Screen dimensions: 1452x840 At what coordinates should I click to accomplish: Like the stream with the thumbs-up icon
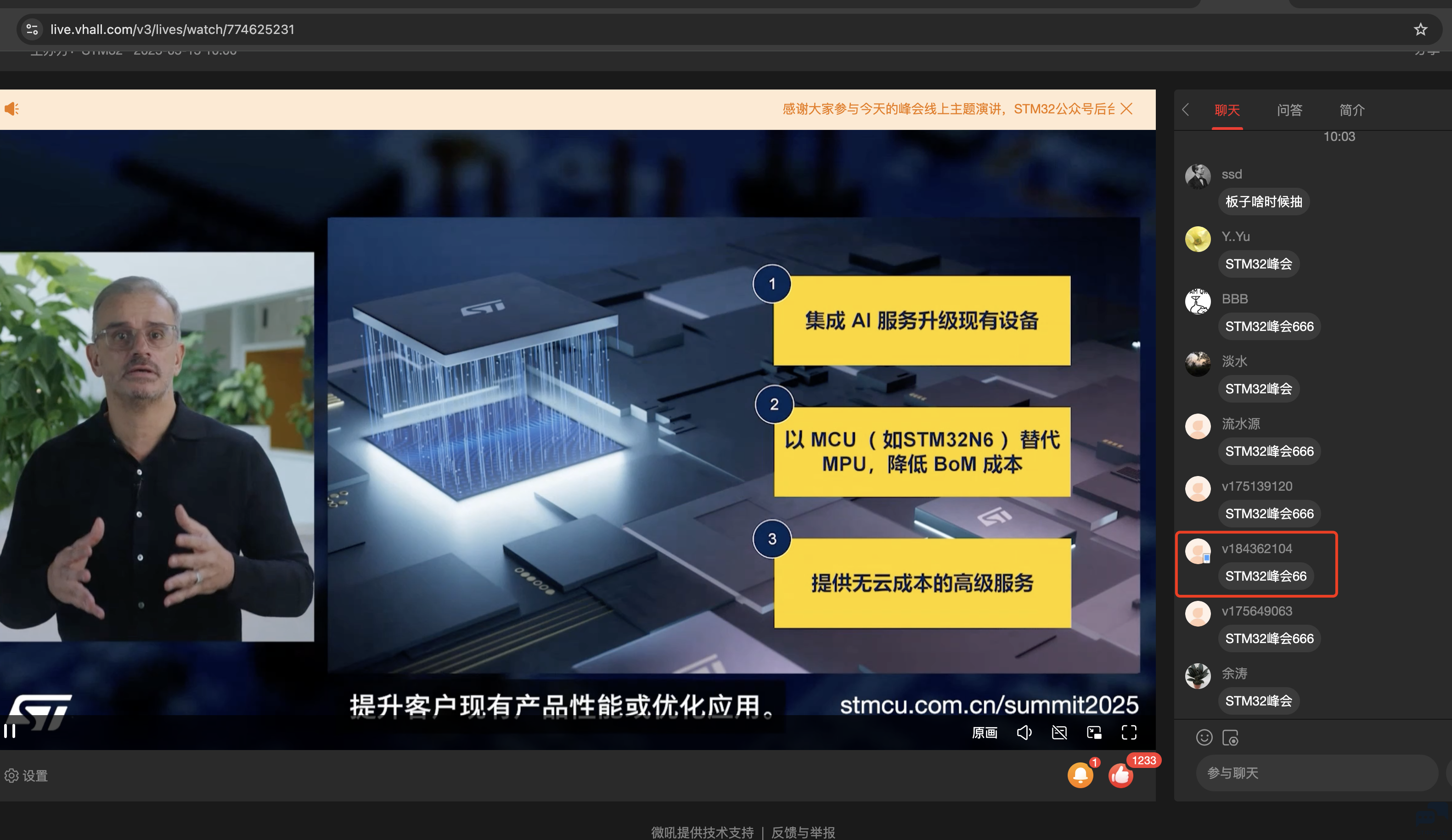coord(1121,775)
